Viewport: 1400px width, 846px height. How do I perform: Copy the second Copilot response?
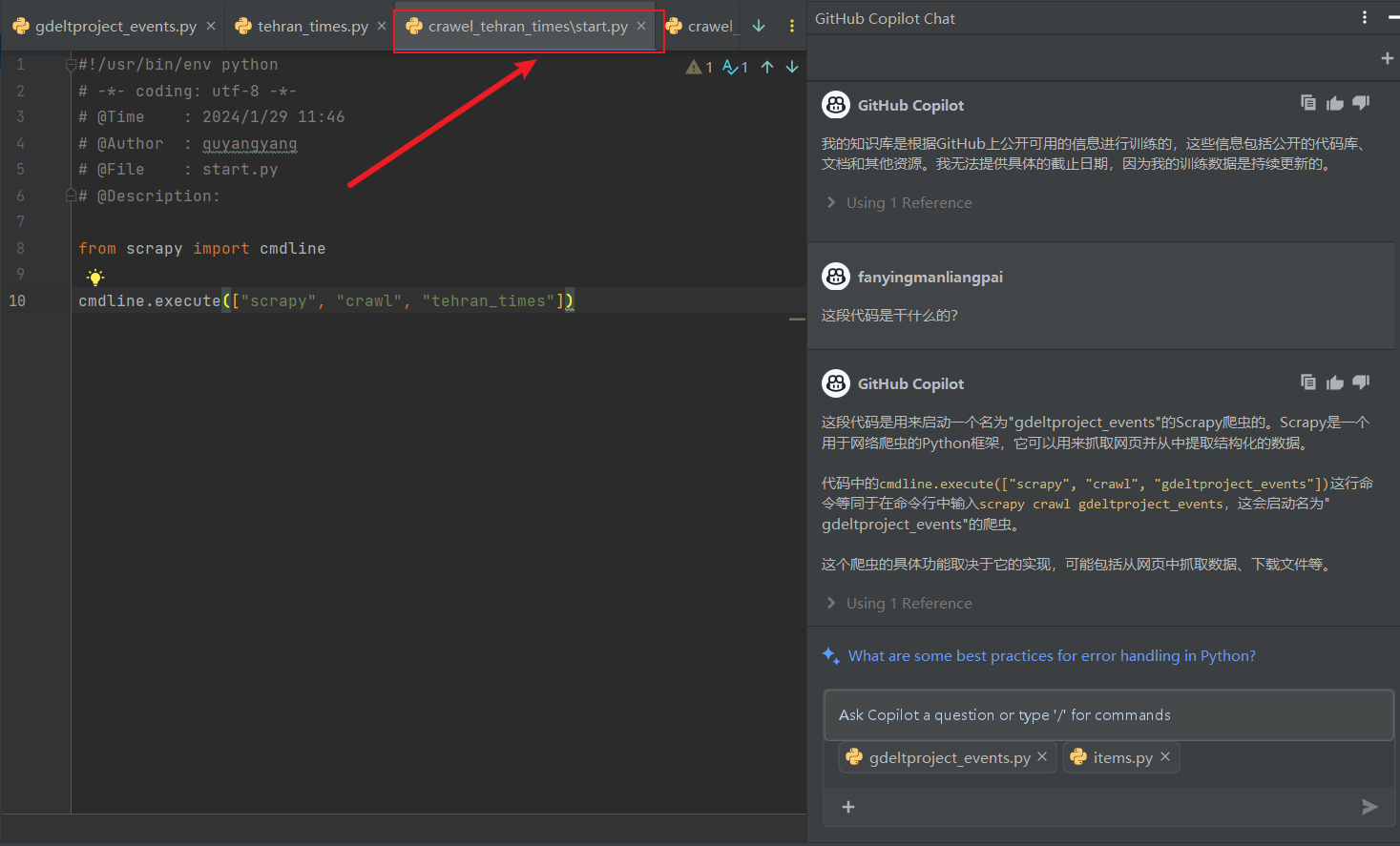click(x=1308, y=382)
